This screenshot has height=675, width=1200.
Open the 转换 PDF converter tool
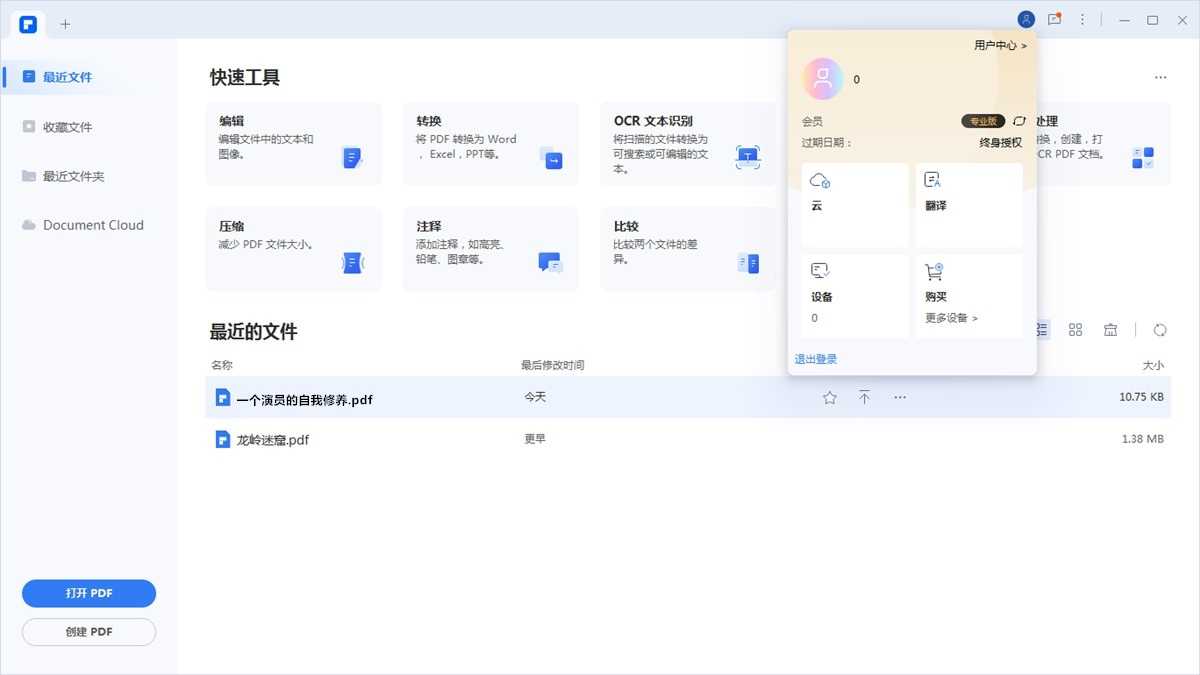[491, 143]
